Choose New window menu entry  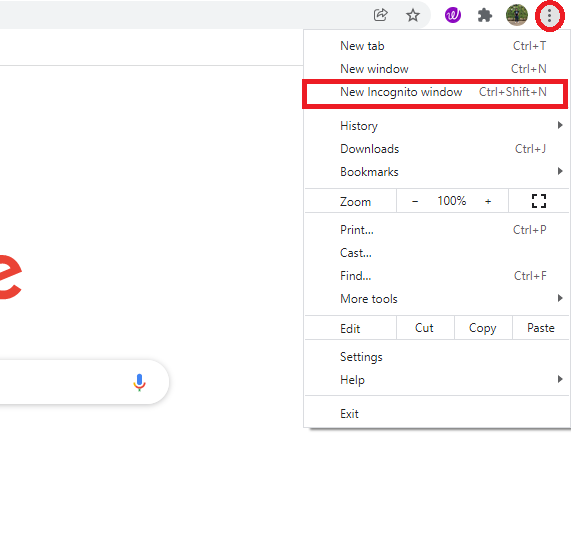click(436, 69)
